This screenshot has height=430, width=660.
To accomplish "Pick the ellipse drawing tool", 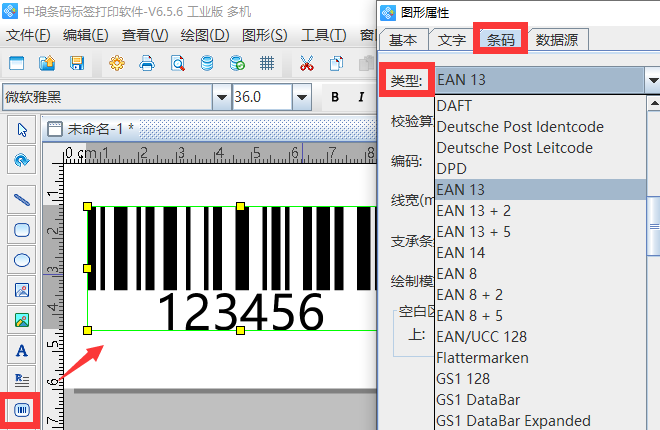I will (21, 259).
